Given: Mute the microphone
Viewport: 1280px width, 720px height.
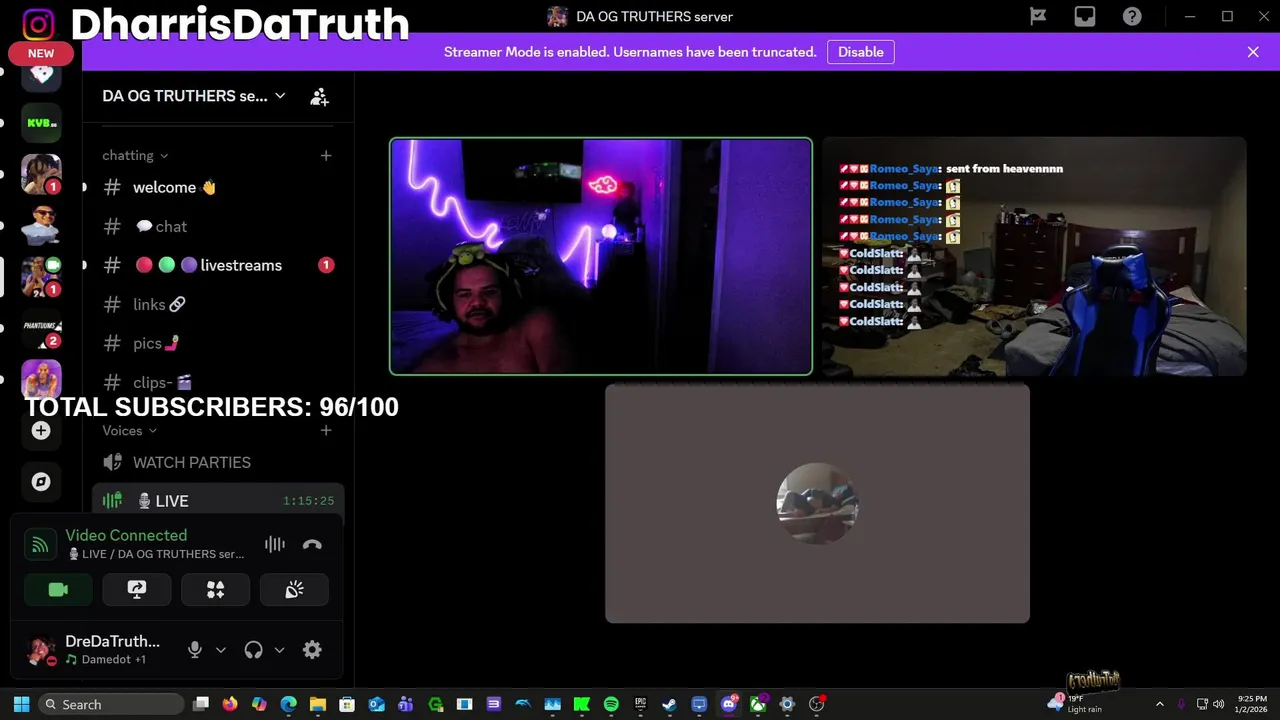Looking at the screenshot, I should [195, 650].
